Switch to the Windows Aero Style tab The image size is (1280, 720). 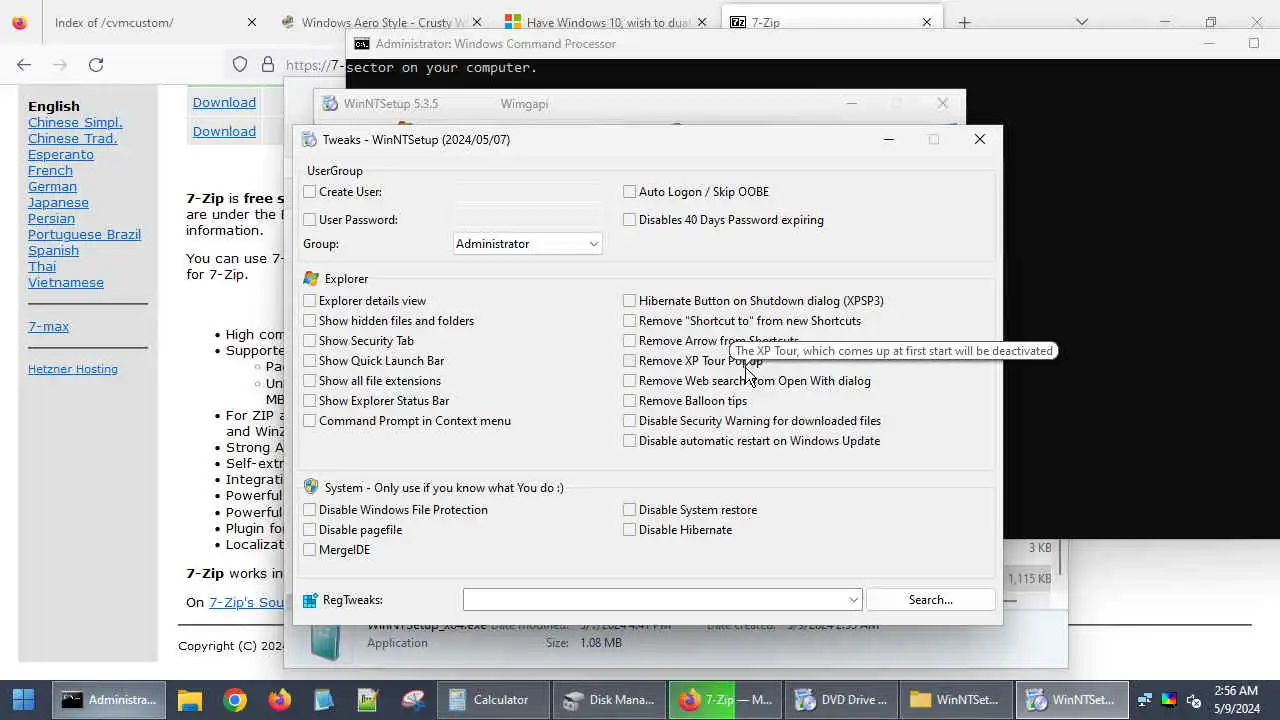click(x=380, y=22)
